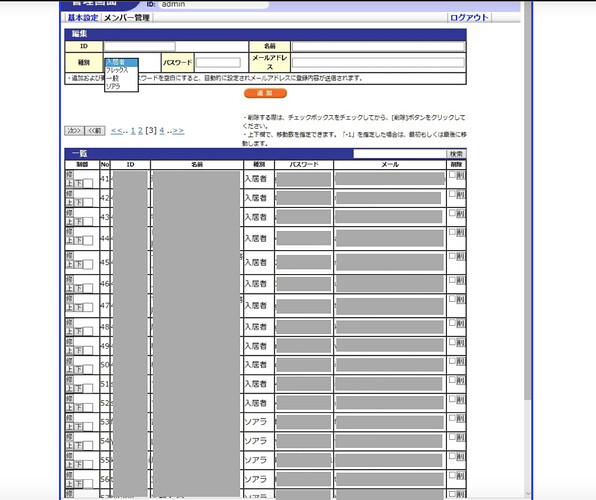This screenshot has width=596, height=500.
Task: Click the パスワード input field
Action: [x=218, y=62]
